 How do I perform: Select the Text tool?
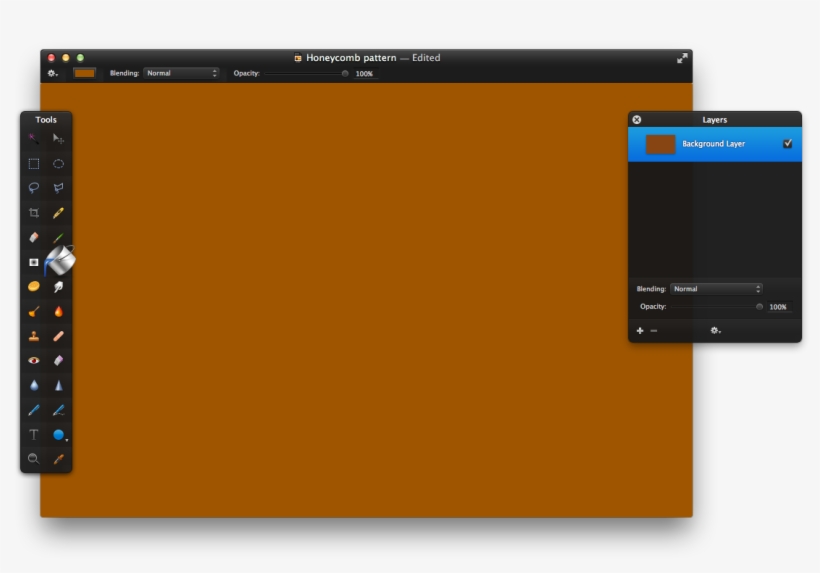[x=33, y=435]
